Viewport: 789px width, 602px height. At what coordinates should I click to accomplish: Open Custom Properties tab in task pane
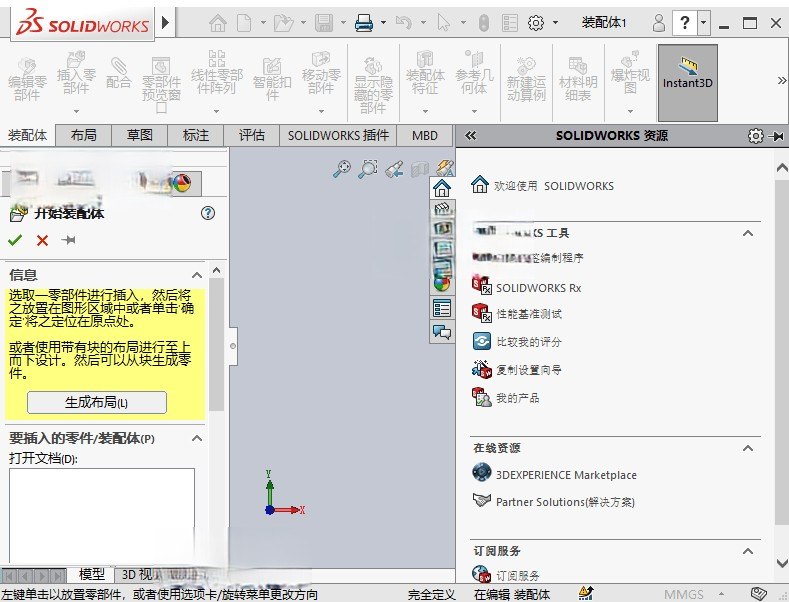[x=442, y=308]
